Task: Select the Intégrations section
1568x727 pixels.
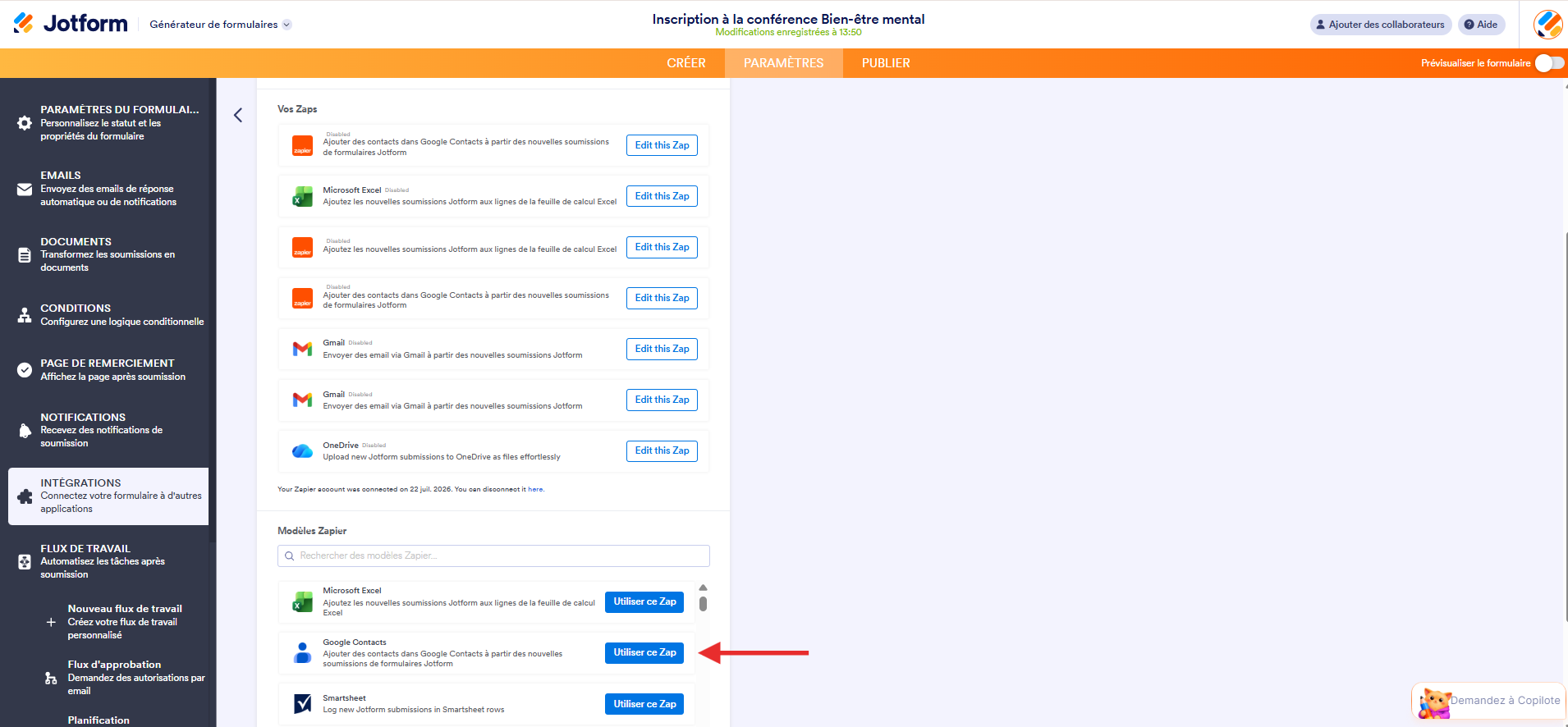Action: (108, 496)
